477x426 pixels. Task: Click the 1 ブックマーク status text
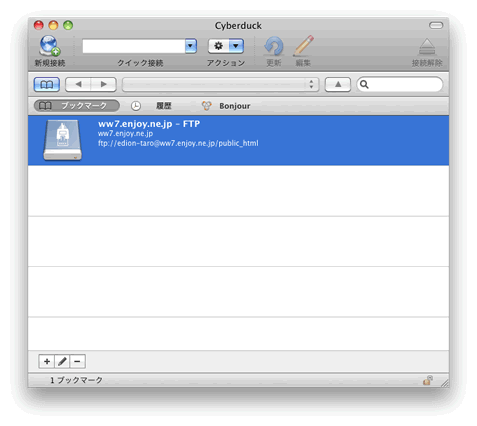(76, 380)
